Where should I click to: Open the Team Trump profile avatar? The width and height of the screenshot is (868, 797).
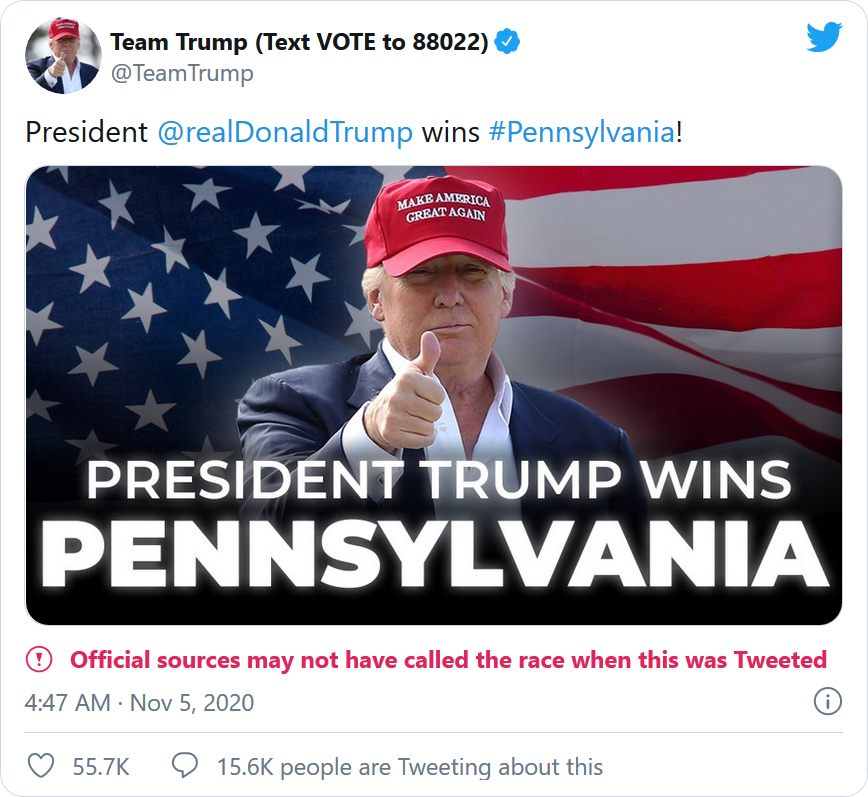pos(62,56)
